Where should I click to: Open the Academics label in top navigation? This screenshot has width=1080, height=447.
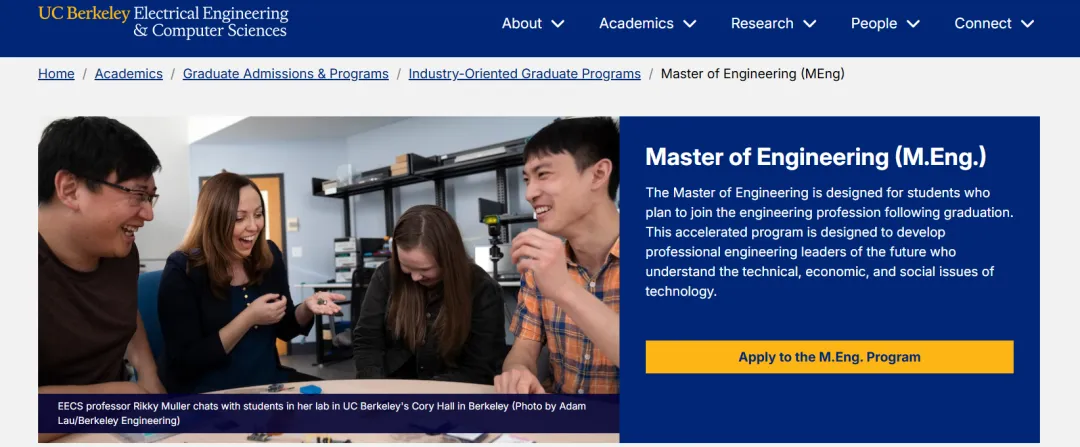coord(636,24)
